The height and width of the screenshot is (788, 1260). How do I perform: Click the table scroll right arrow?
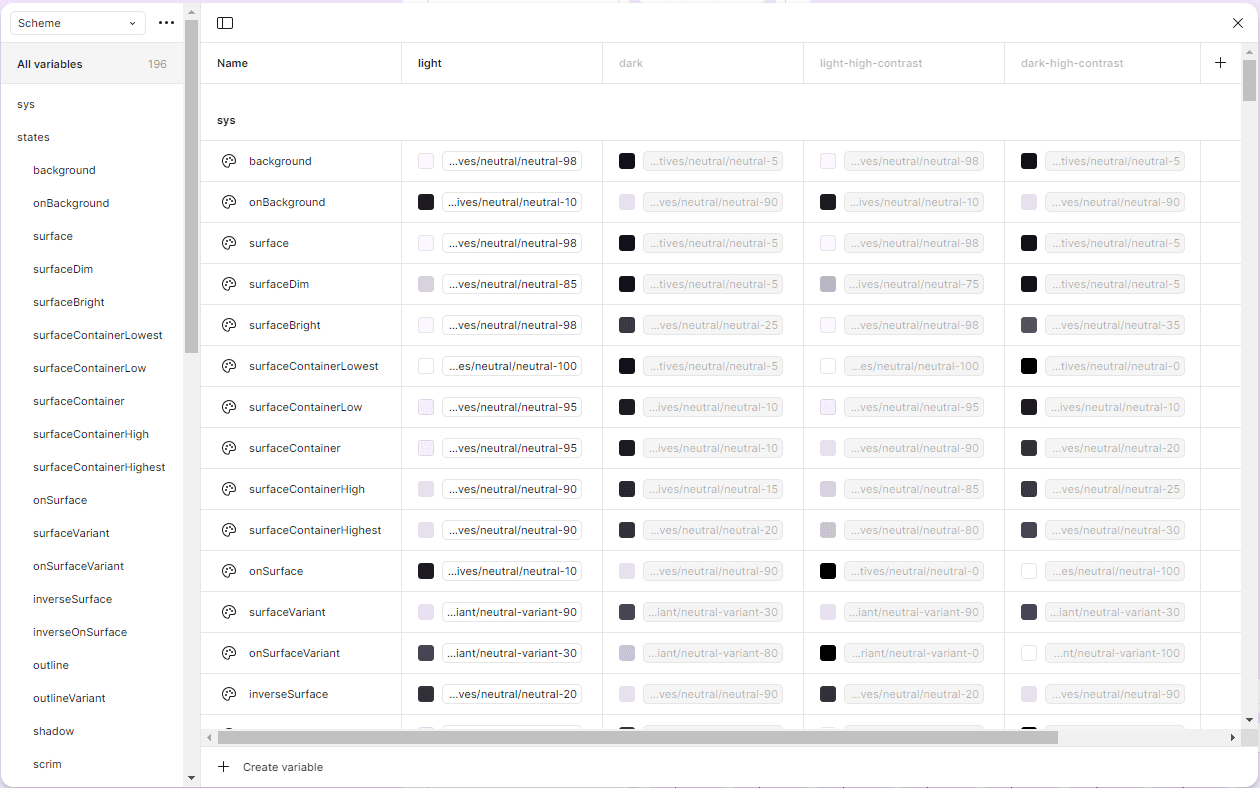point(1233,737)
